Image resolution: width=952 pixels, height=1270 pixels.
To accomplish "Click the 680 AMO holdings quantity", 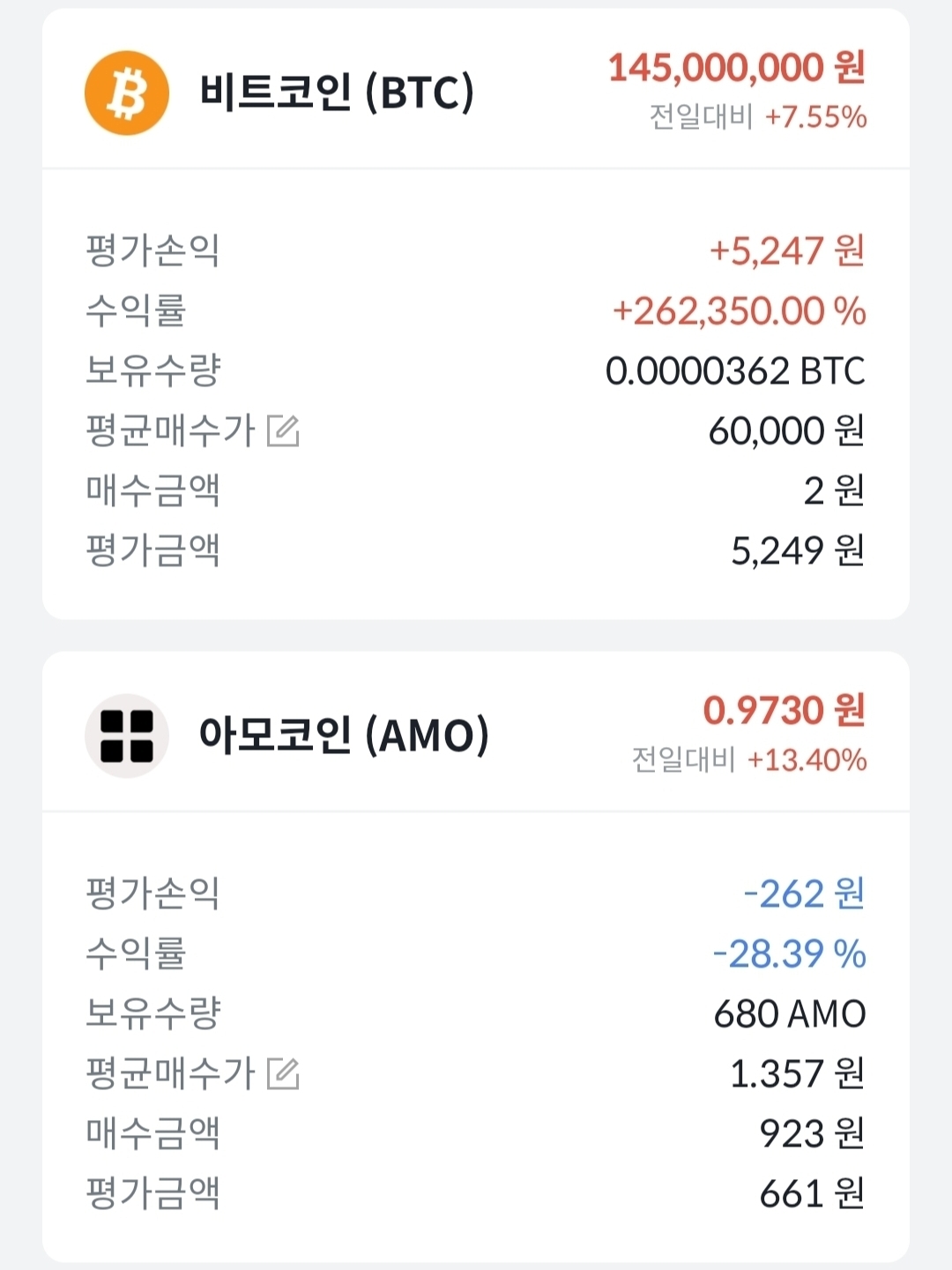I will [789, 1014].
